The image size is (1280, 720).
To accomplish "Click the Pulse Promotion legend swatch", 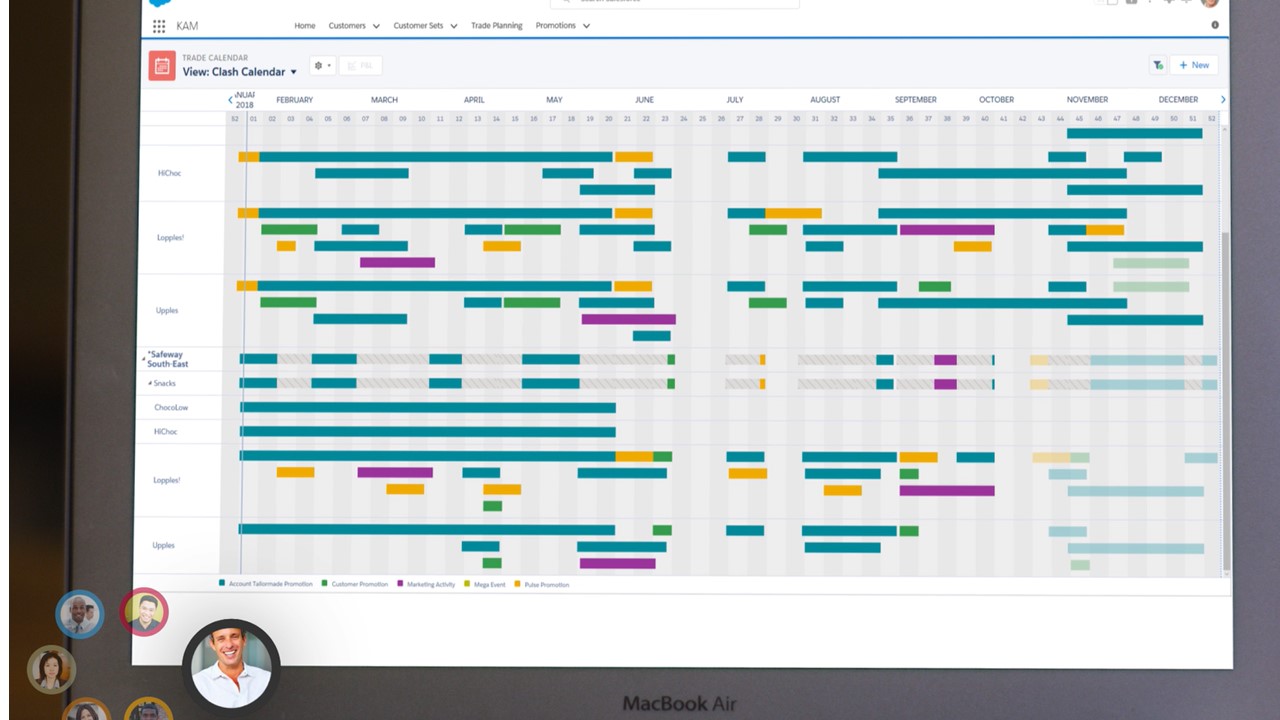I will pos(517,583).
